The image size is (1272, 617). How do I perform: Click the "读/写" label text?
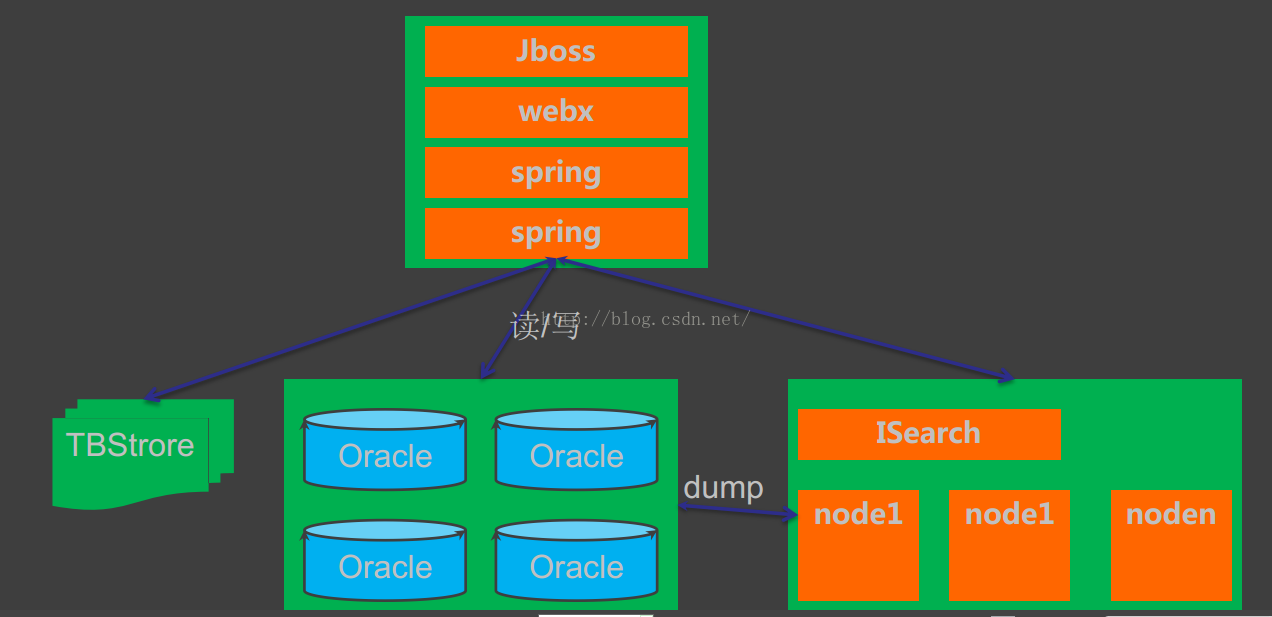tap(545, 326)
